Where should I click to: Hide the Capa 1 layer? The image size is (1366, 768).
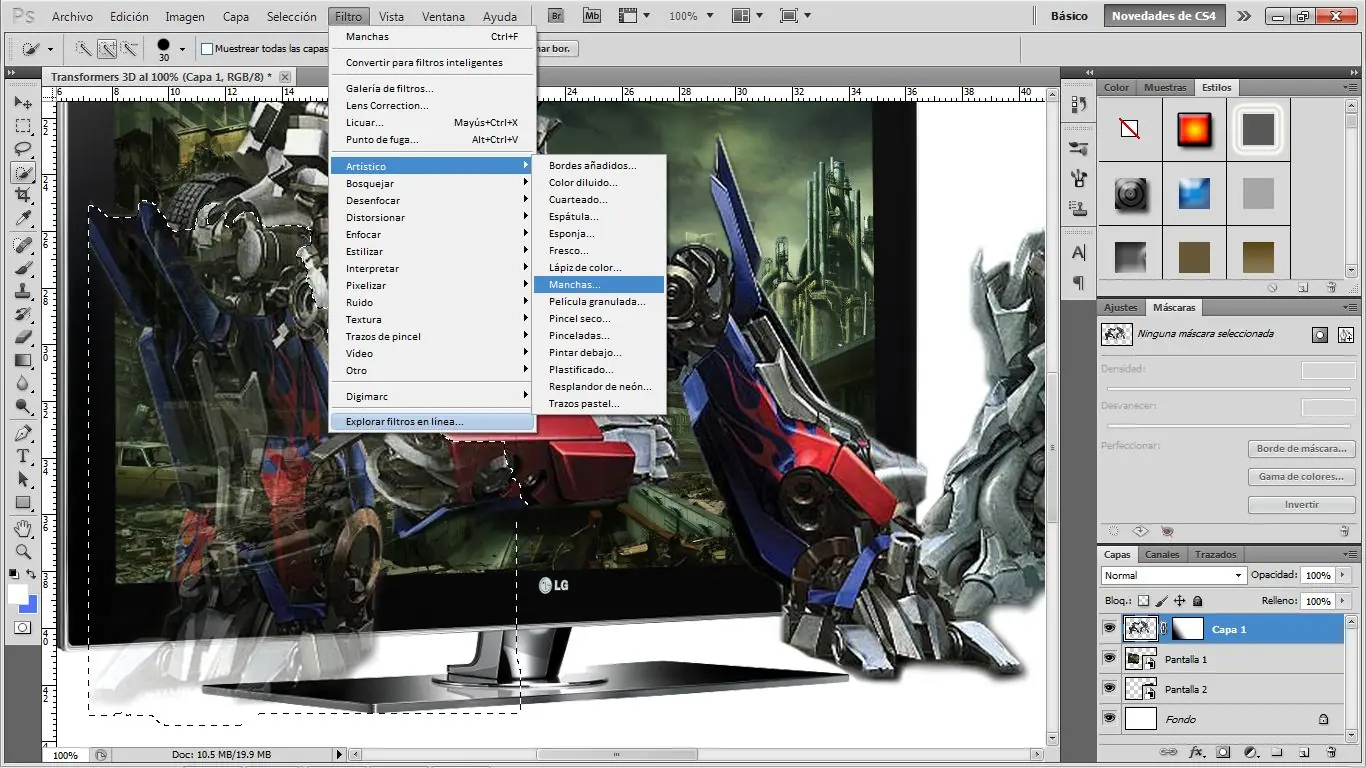coord(1108,628)
